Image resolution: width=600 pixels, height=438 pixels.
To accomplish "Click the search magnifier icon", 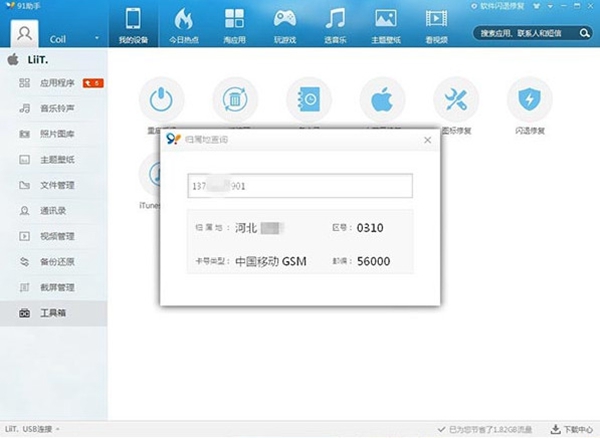I will (584, 33).
